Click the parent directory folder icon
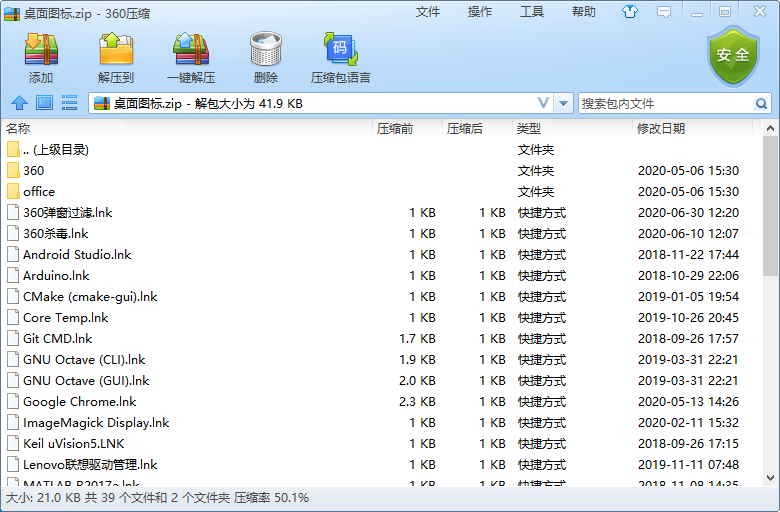Screen dimensions: 780x512 click(x=13, y=149)
